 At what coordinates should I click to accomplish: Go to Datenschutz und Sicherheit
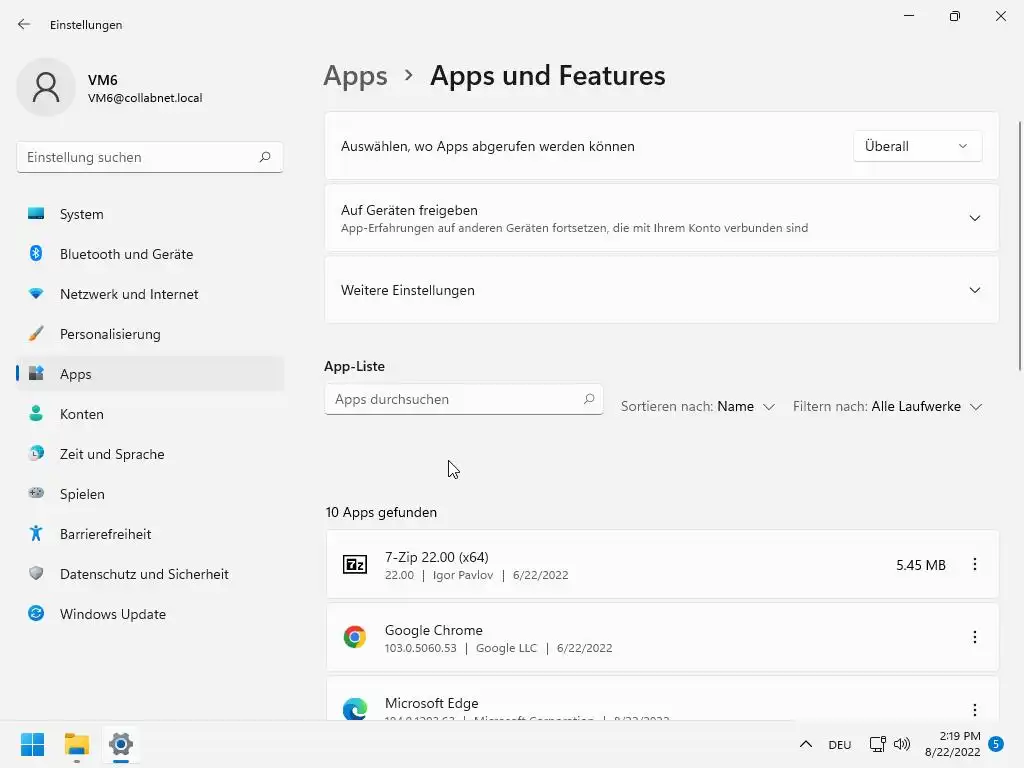[x=144, y=574]
